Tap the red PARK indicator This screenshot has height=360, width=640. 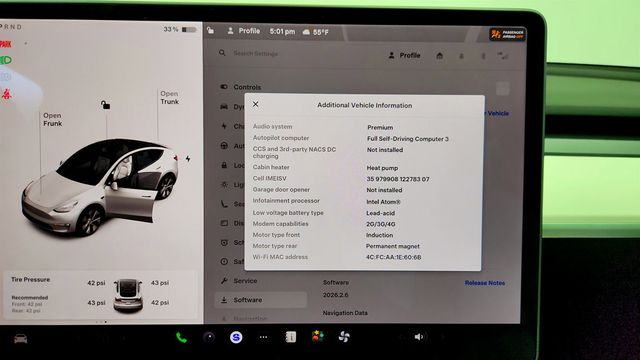5,44
